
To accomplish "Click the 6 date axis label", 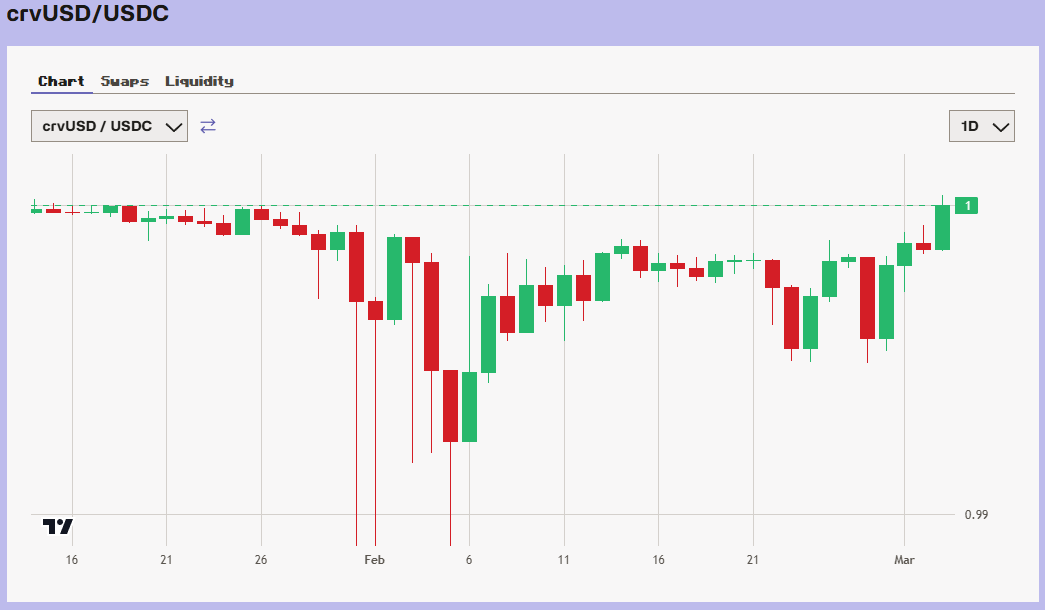I will (x=469, y=560).
